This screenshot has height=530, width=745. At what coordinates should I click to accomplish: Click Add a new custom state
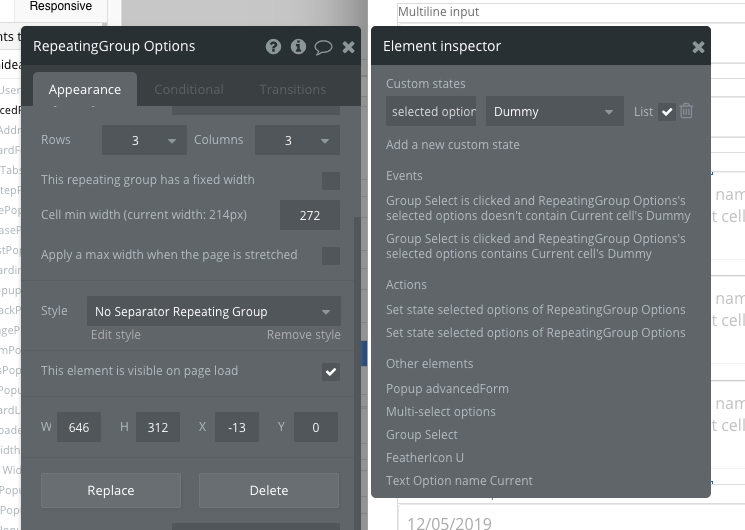tap(452, 145)
